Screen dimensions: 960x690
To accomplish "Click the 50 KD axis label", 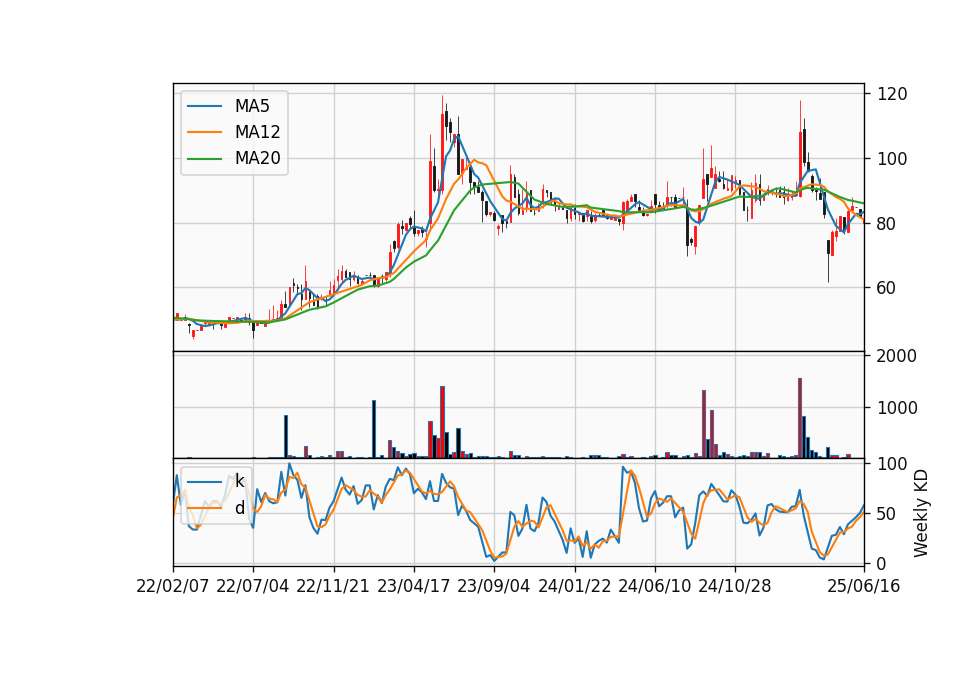I will pos(887,514).
